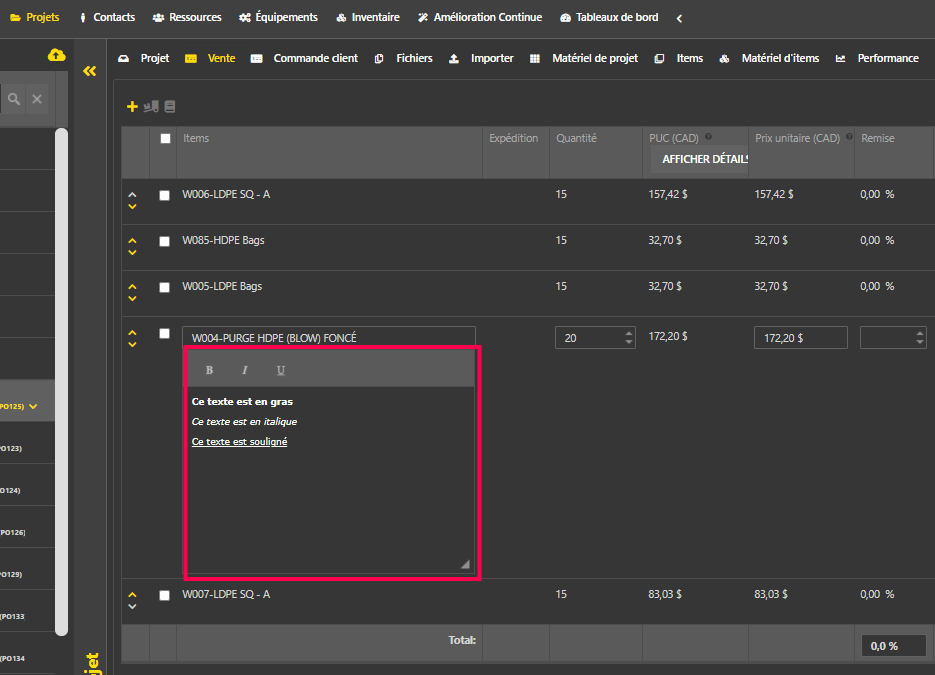Click the grey list document icon in the toolbar
935x675 pixels.
coord(170,107)
